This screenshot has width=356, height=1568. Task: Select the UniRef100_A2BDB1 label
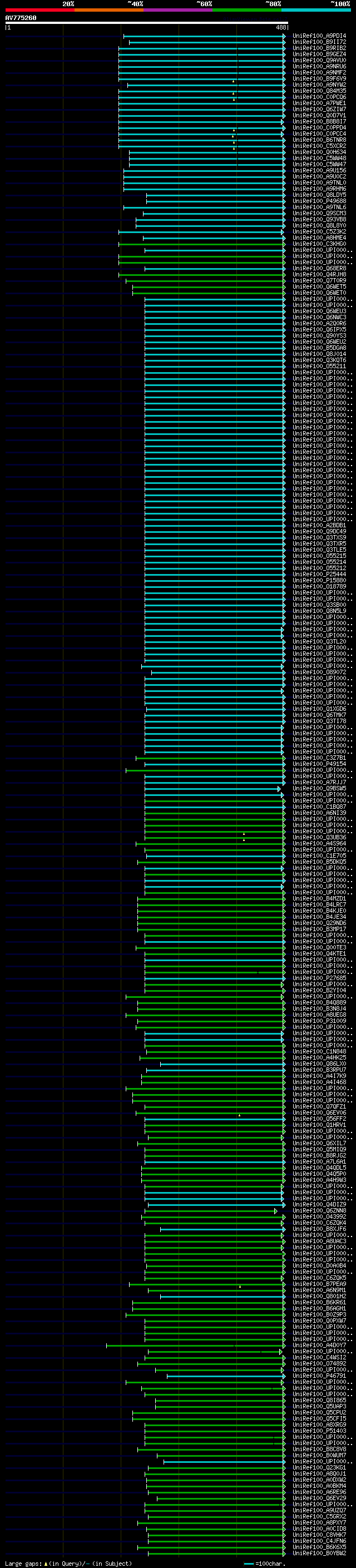[319, 525]
